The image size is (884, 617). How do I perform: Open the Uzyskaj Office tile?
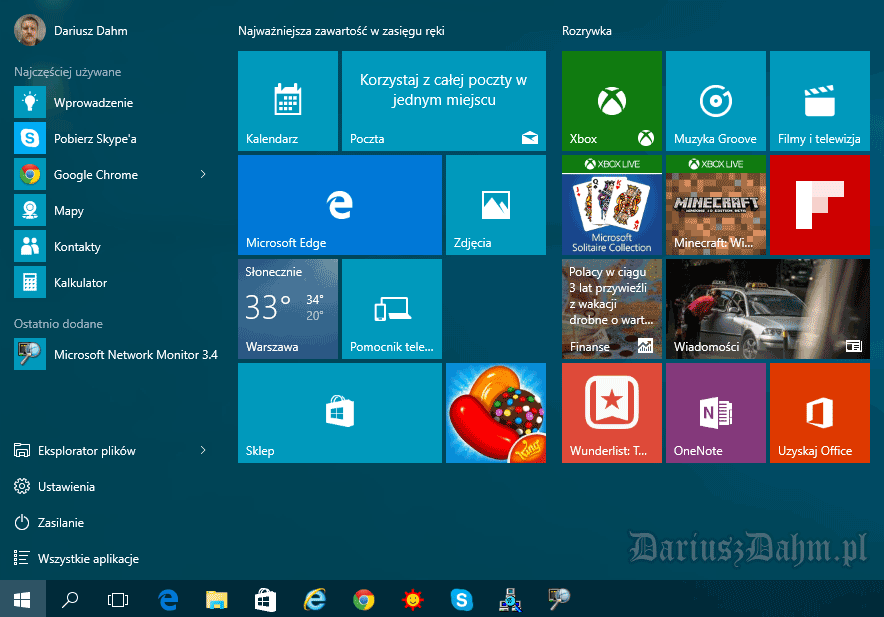[820, 413]
